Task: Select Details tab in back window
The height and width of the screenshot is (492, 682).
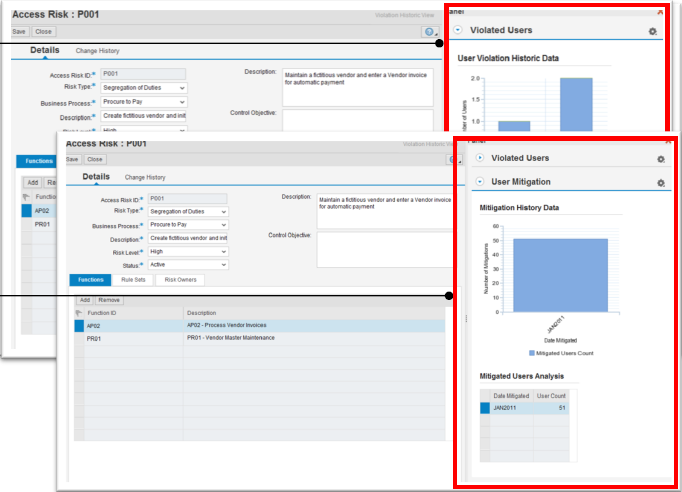Action: (x=45, y=50)
